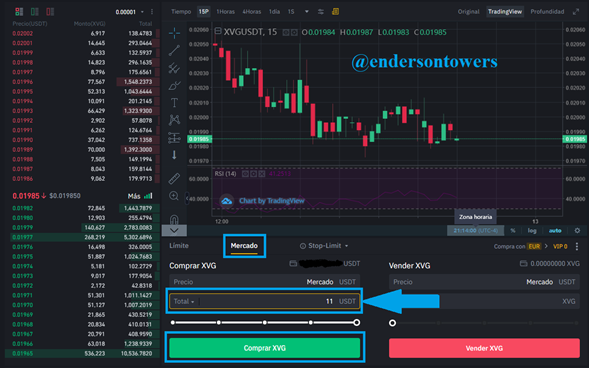Switch to the Profundidad chart view
589x368 pixels.
click(547, 12)
